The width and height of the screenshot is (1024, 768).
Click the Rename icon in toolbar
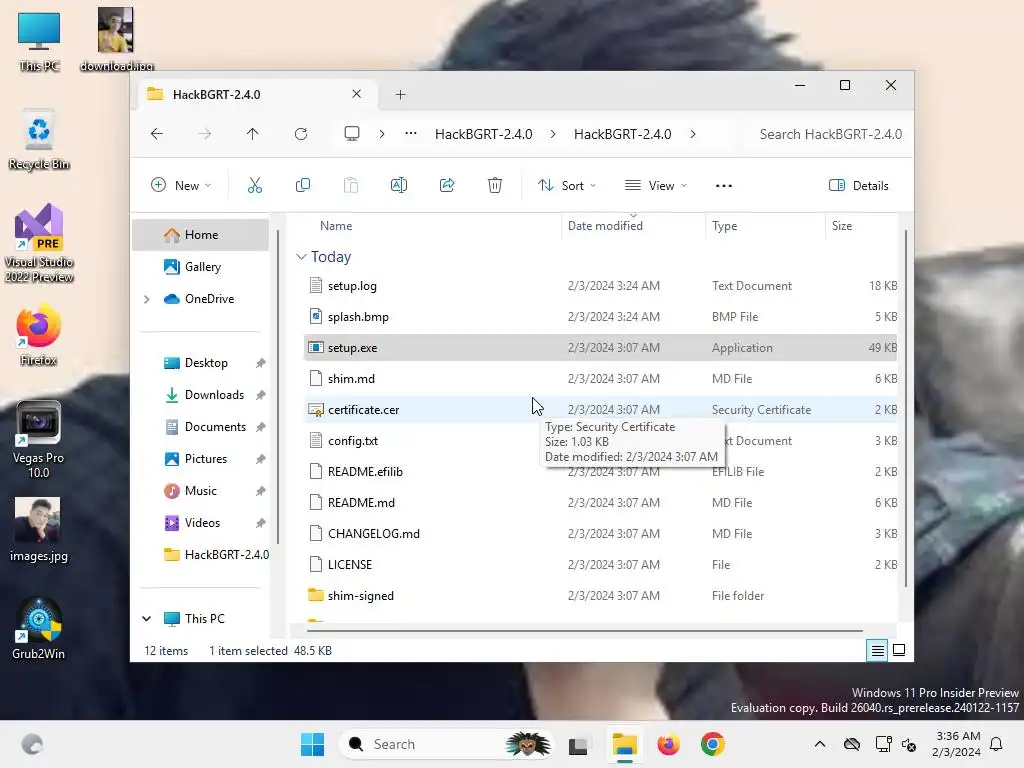tap(398, 185)
